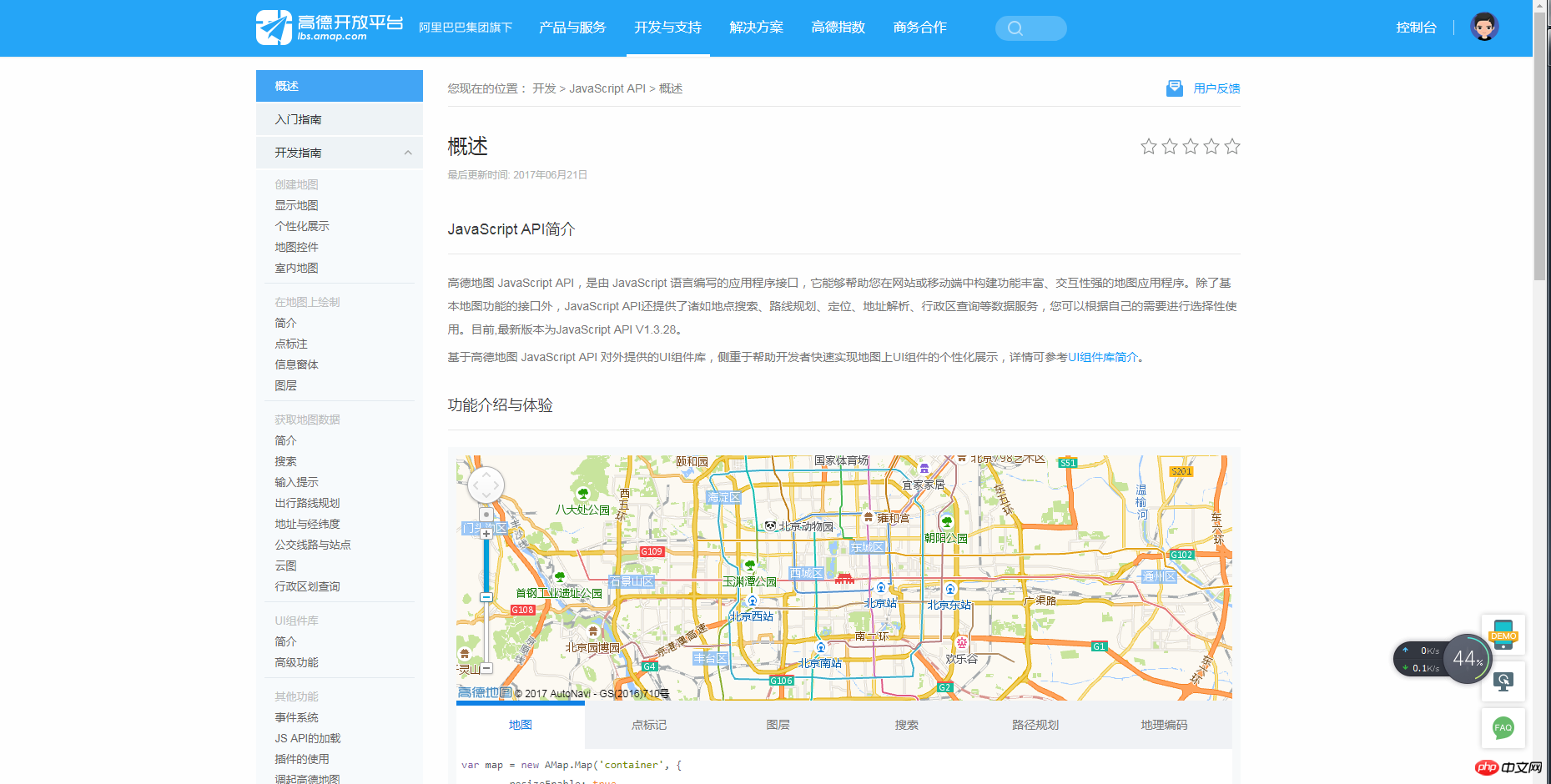
Task: Open the DEMO floating icon
Action: pyautogui.click(x=1503, y=635)
